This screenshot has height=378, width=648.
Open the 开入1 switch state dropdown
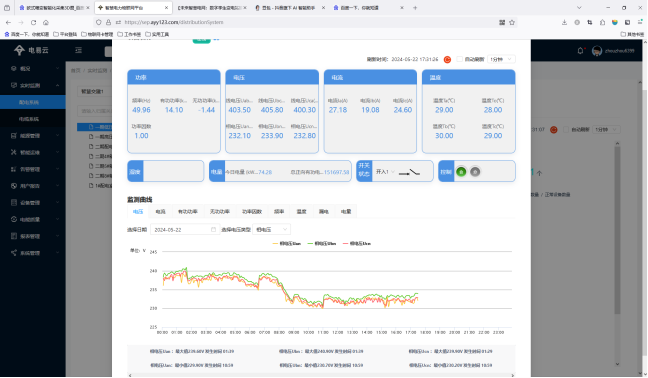(385, 172)
